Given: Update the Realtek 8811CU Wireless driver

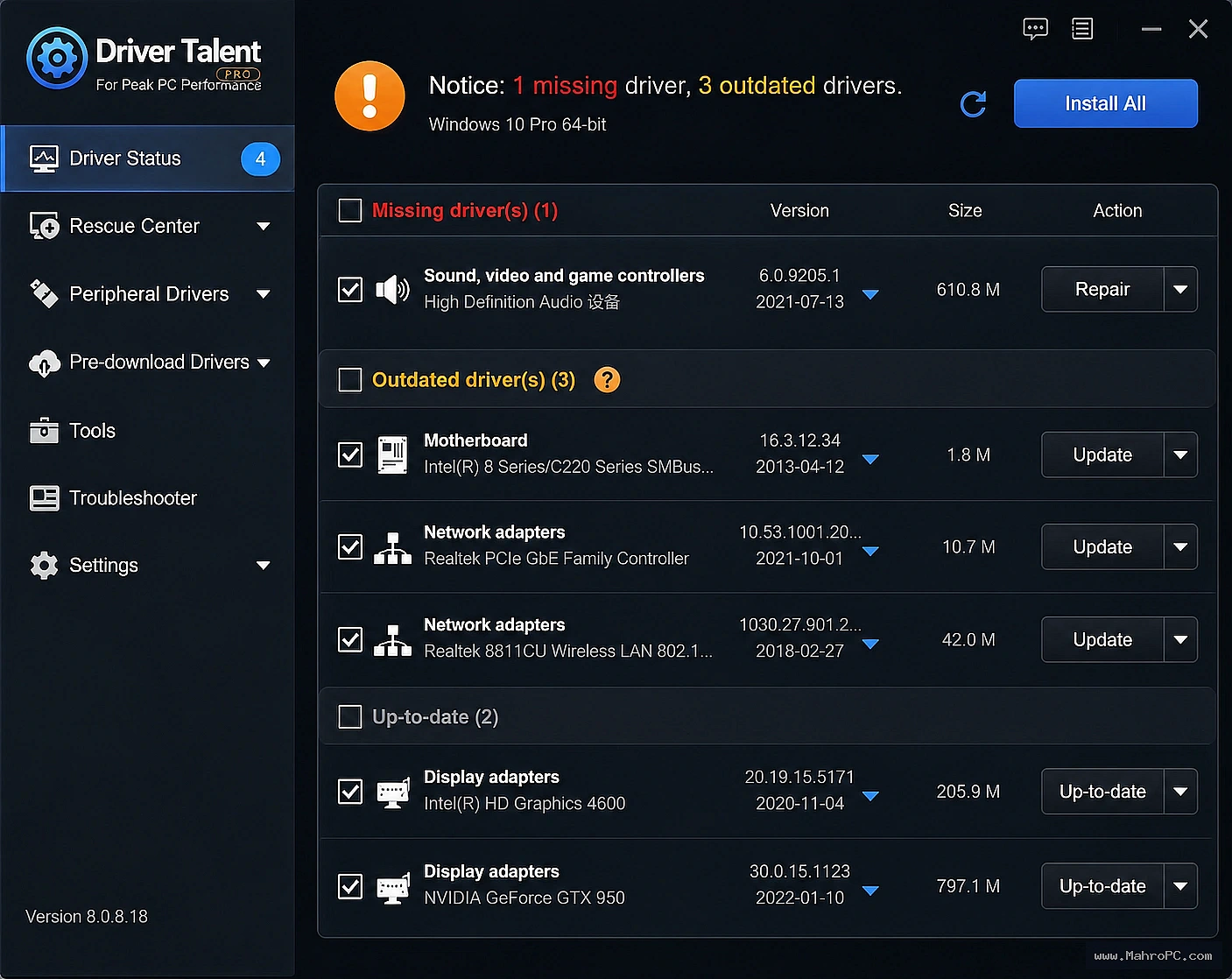Looking at the screenshot, I should click(1102, 640).
